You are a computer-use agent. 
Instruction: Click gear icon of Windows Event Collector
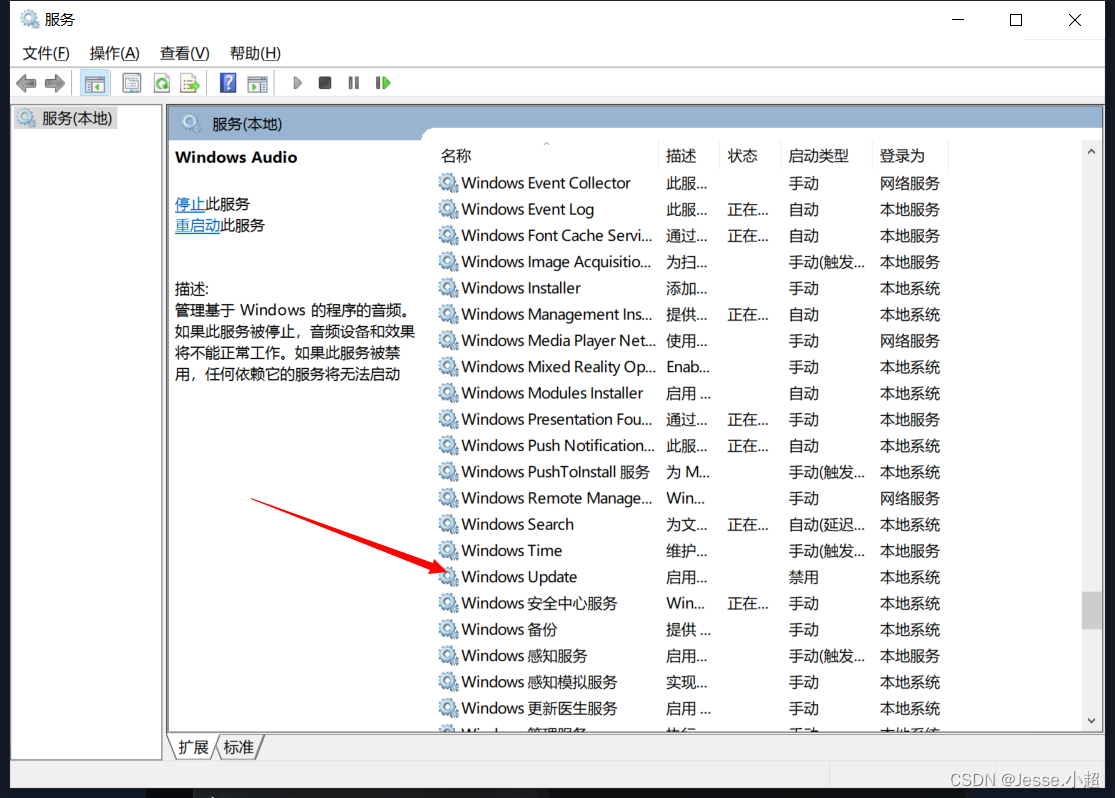click(x=448, y=183)
